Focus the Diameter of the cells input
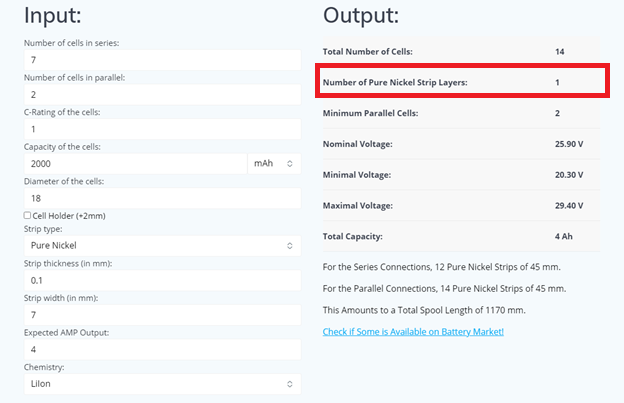Viewport: 624px width, 403px height. coord(162,198)
